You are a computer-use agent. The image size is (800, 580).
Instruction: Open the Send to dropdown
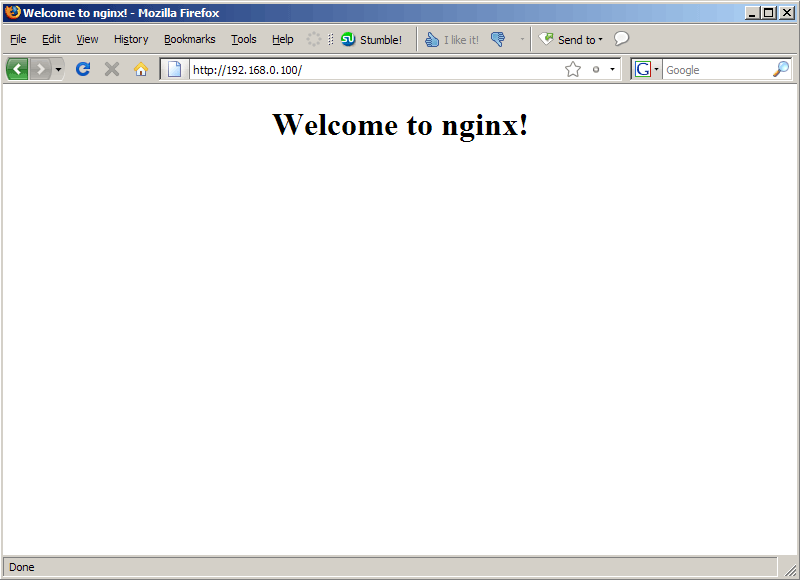(x=571, y=39)
